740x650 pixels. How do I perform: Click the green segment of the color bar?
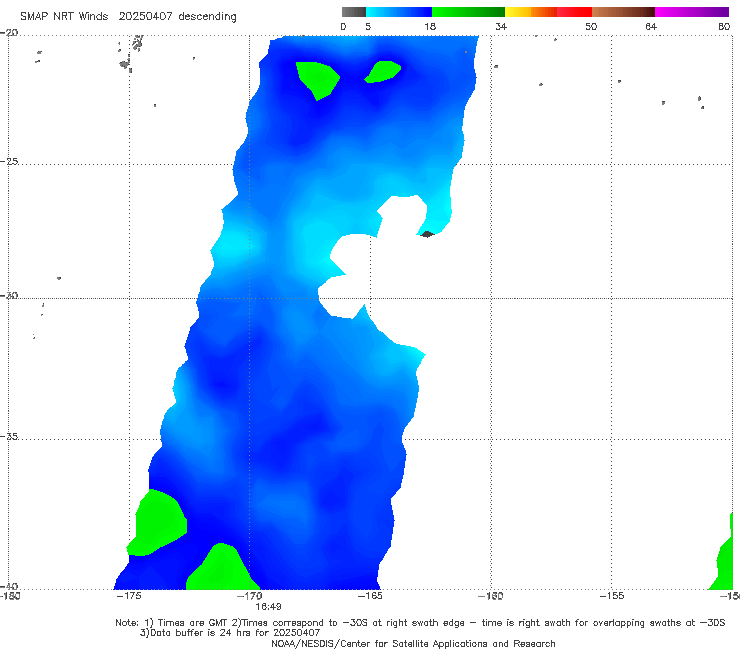[468, 12]
